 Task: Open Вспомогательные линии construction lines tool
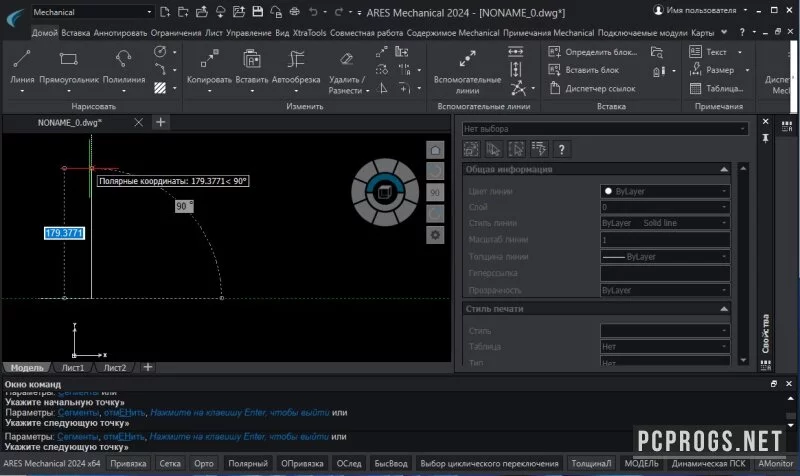[467, 71]
